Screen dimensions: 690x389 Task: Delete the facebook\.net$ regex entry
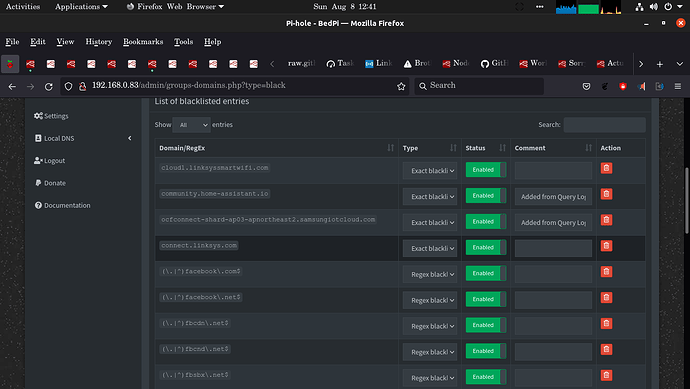tap(606, 298)
